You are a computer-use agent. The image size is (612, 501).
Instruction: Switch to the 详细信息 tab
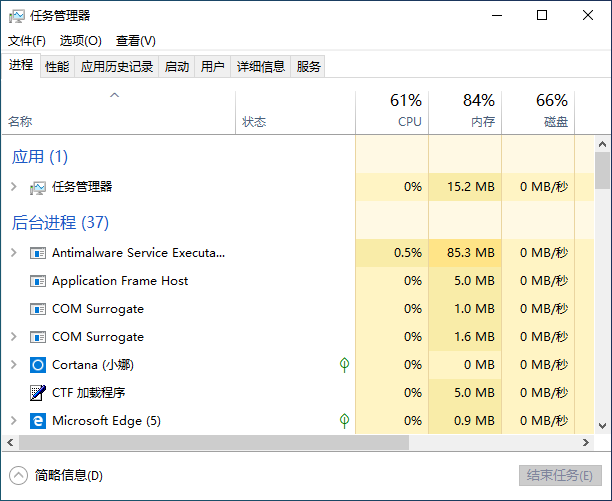[x=261, y=67]
